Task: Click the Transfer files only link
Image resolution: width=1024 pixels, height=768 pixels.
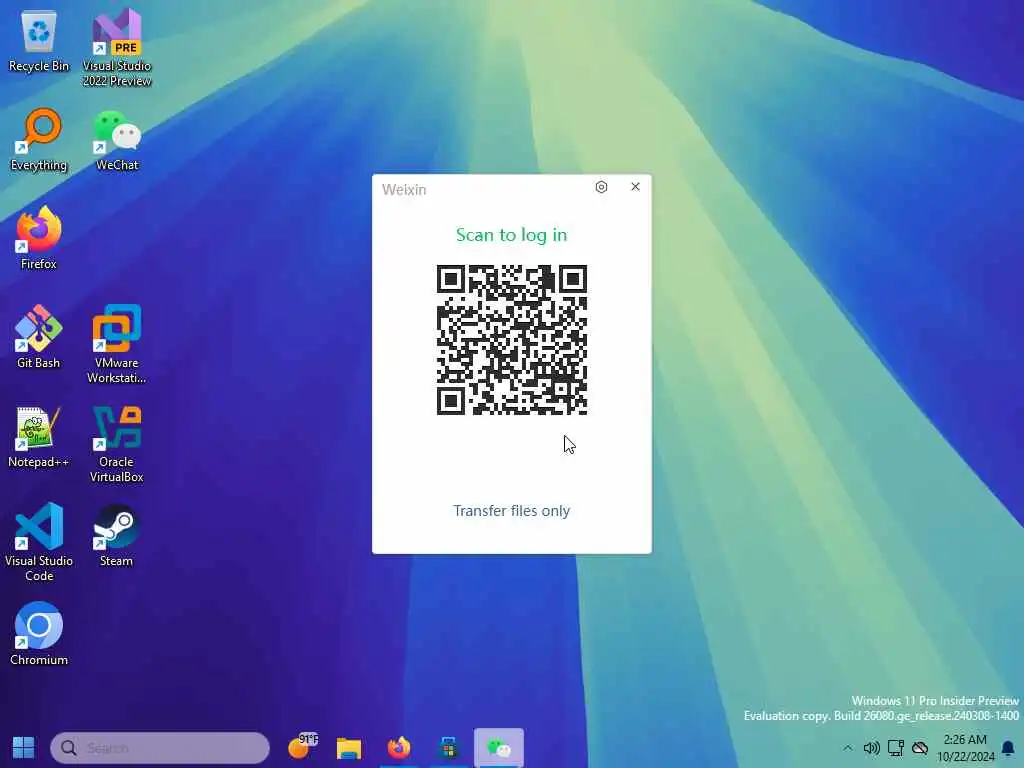Action: pyautogui.click(x=511, y=511)
